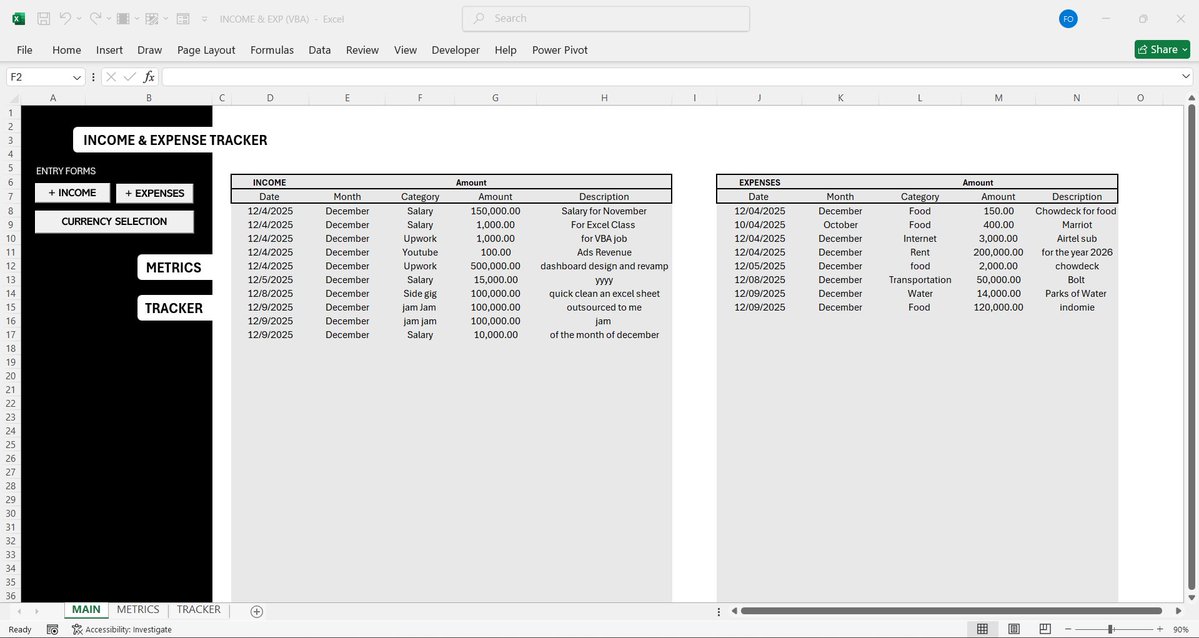The width and height of the screenshot is (1199, 638).
Task: Click the diagonal-pattern quick access toolbar icon
Action: (151, 18)
